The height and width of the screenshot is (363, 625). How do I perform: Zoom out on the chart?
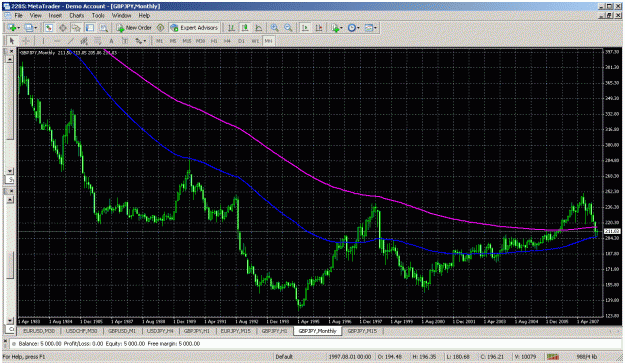coord(288,27)
